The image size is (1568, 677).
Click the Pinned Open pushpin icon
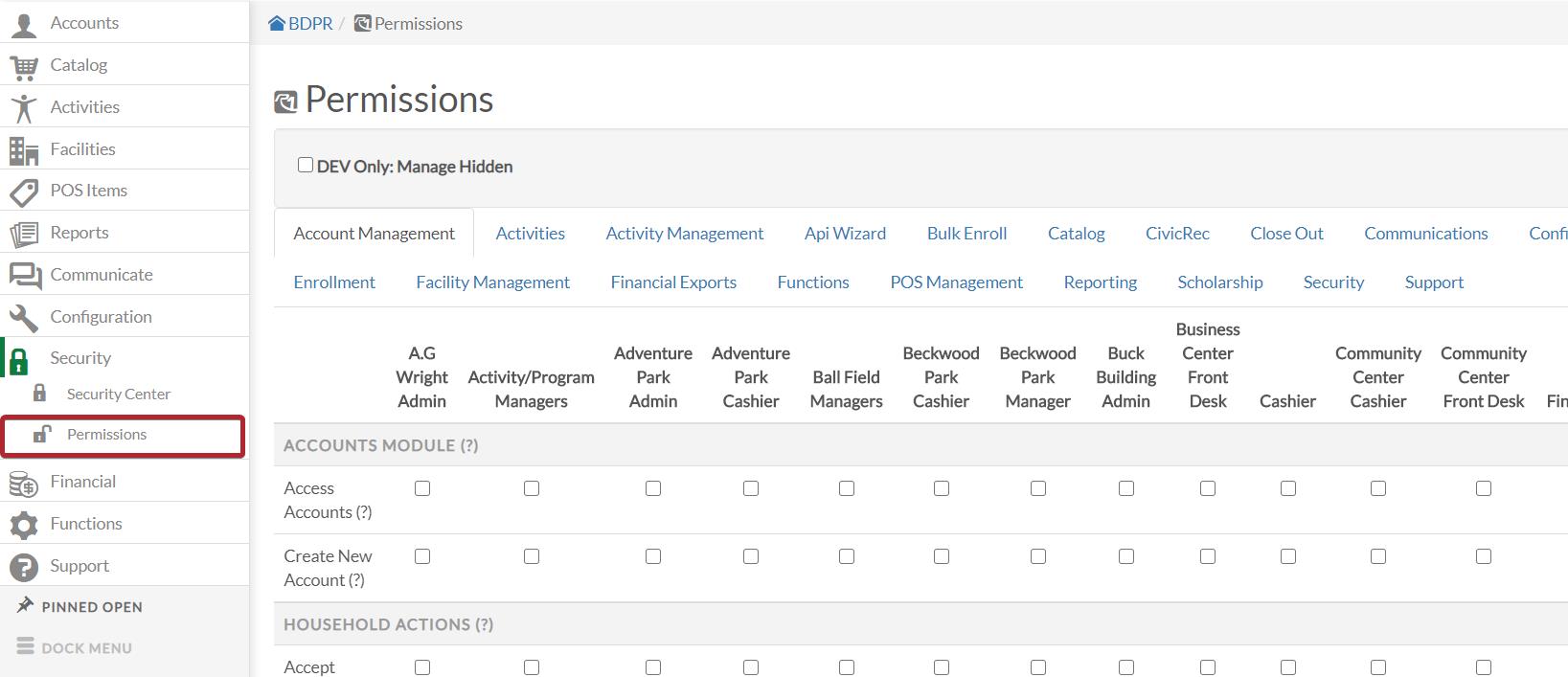(25, 605)
